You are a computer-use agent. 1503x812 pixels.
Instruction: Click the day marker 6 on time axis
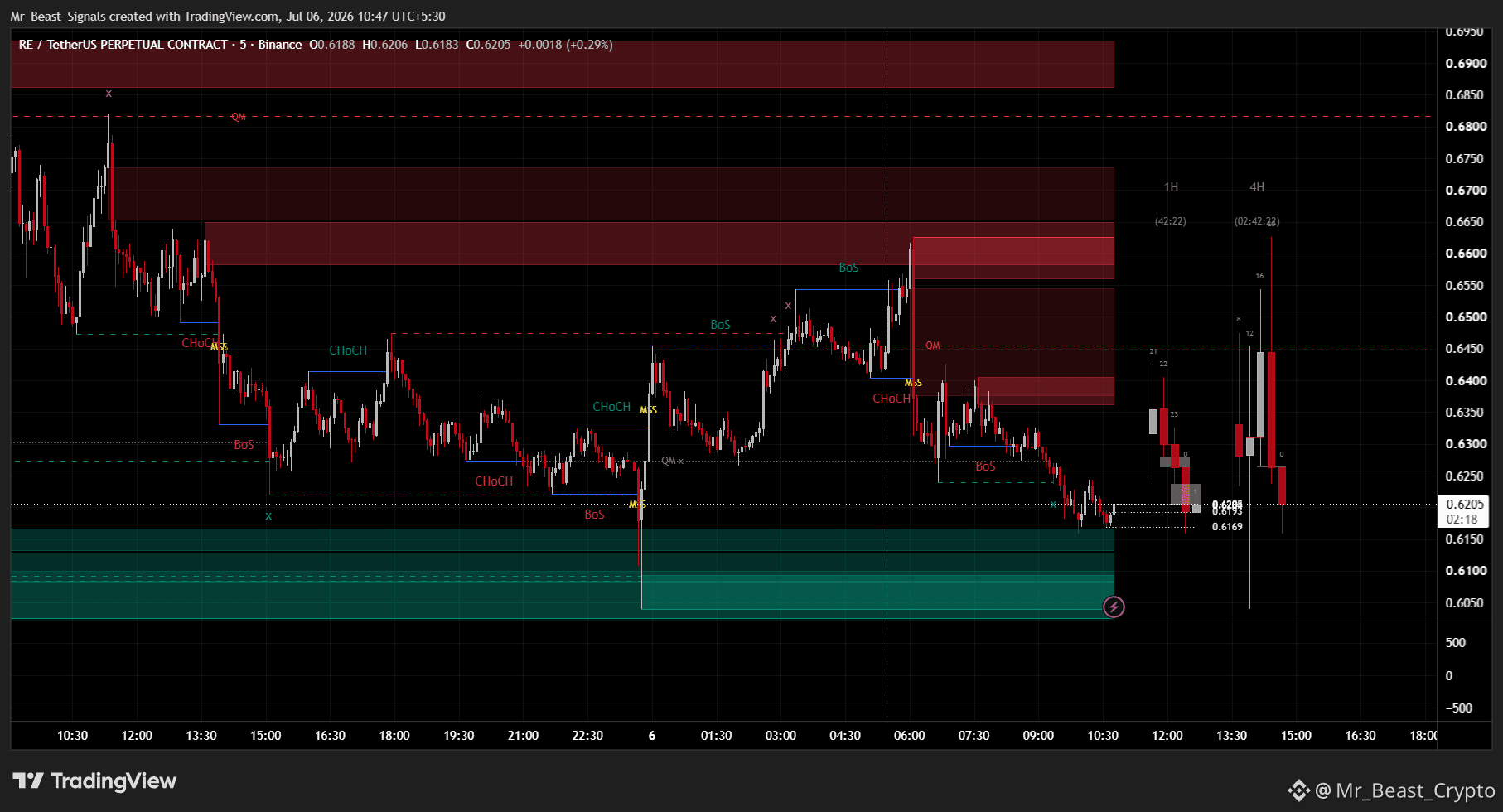click(652, 736)
